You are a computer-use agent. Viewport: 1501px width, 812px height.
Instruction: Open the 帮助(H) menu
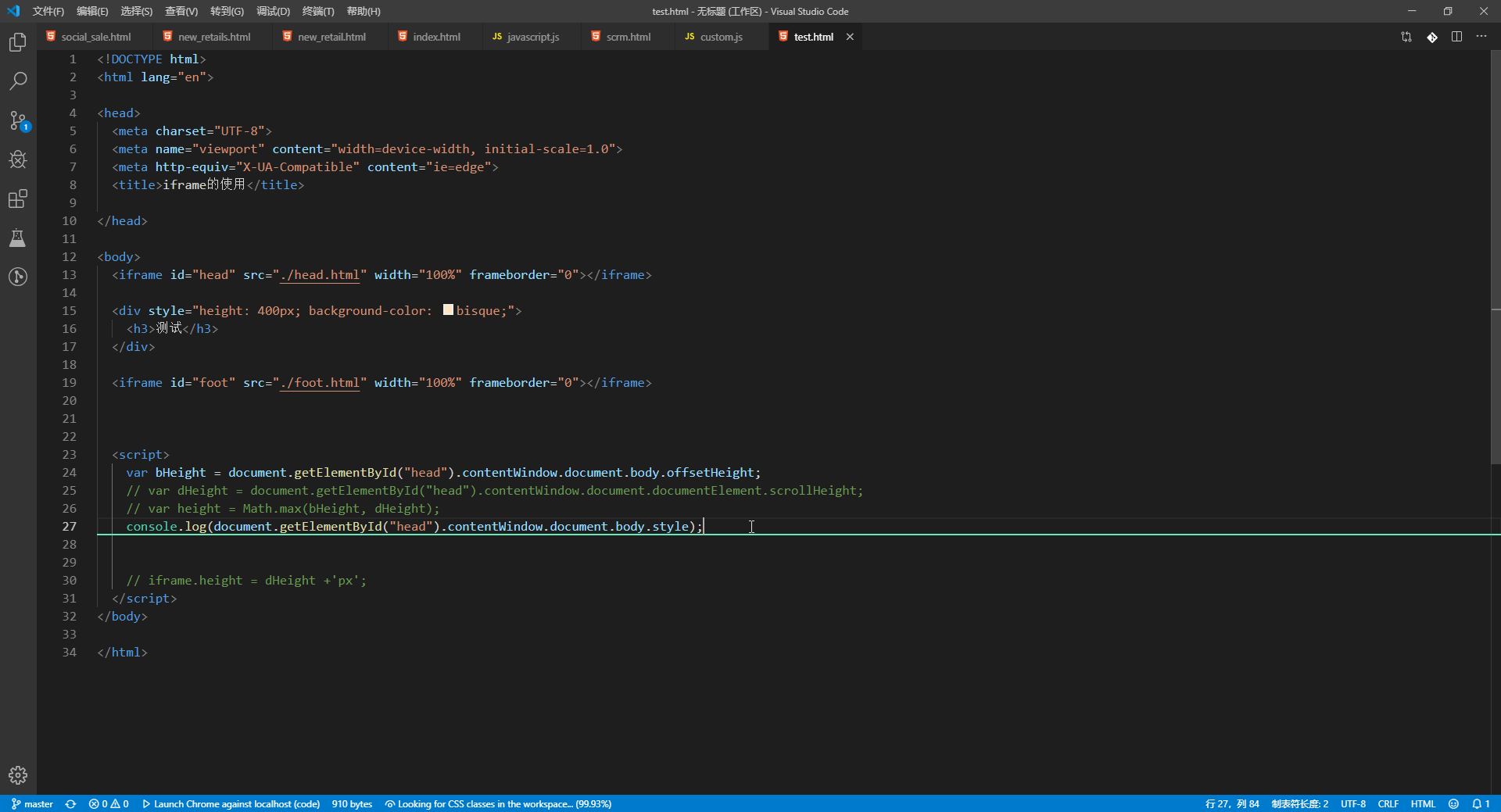tap(363, 11)
